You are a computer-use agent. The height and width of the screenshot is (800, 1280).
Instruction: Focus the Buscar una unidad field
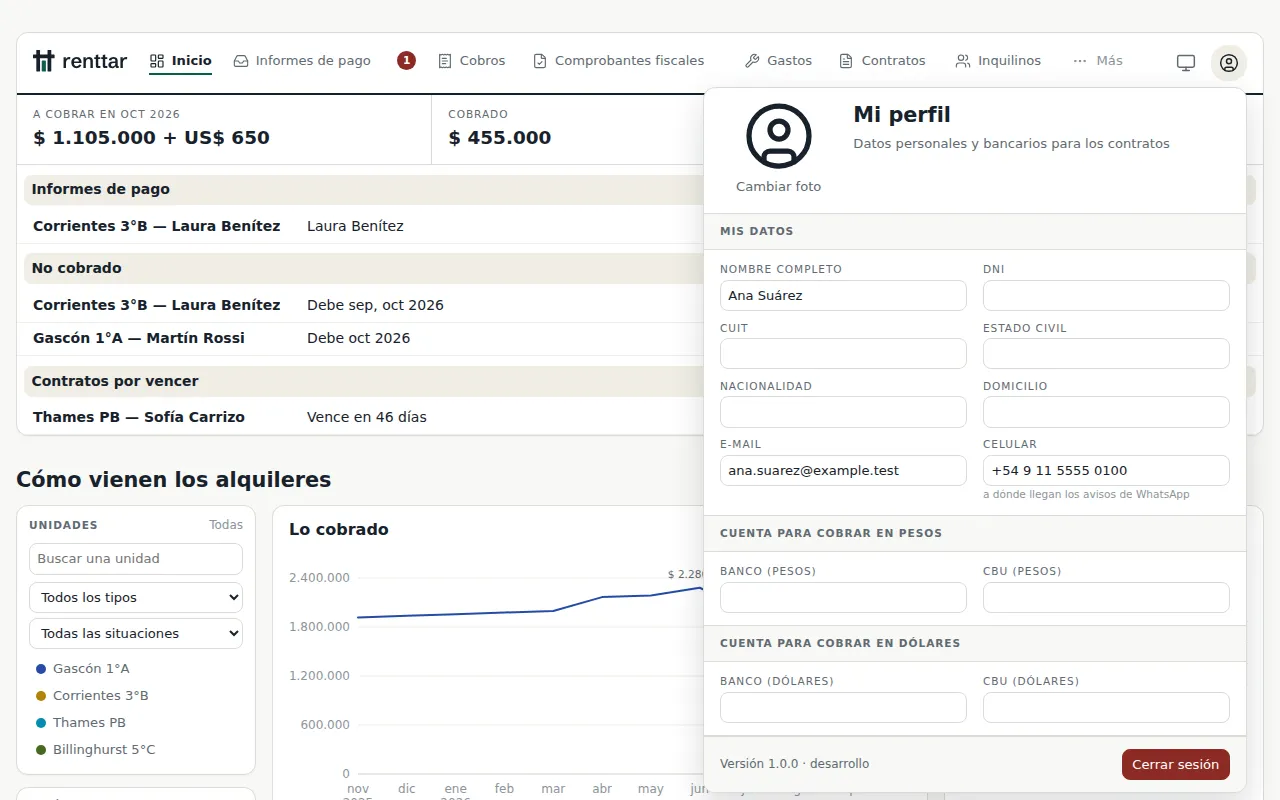pos(136,559)
